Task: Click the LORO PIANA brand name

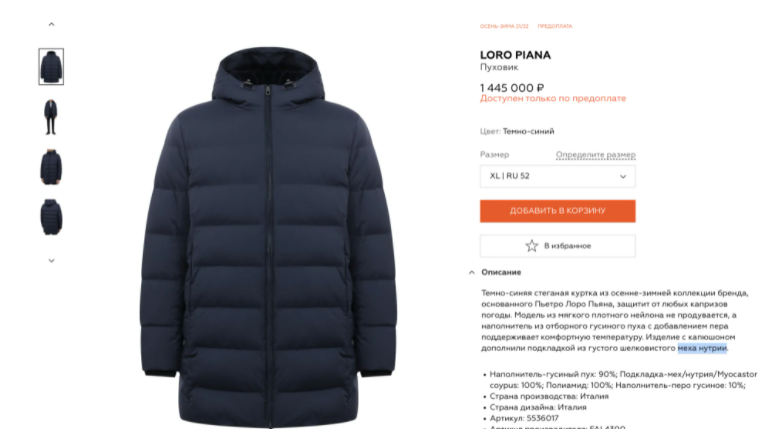Action: coord(515,55)
